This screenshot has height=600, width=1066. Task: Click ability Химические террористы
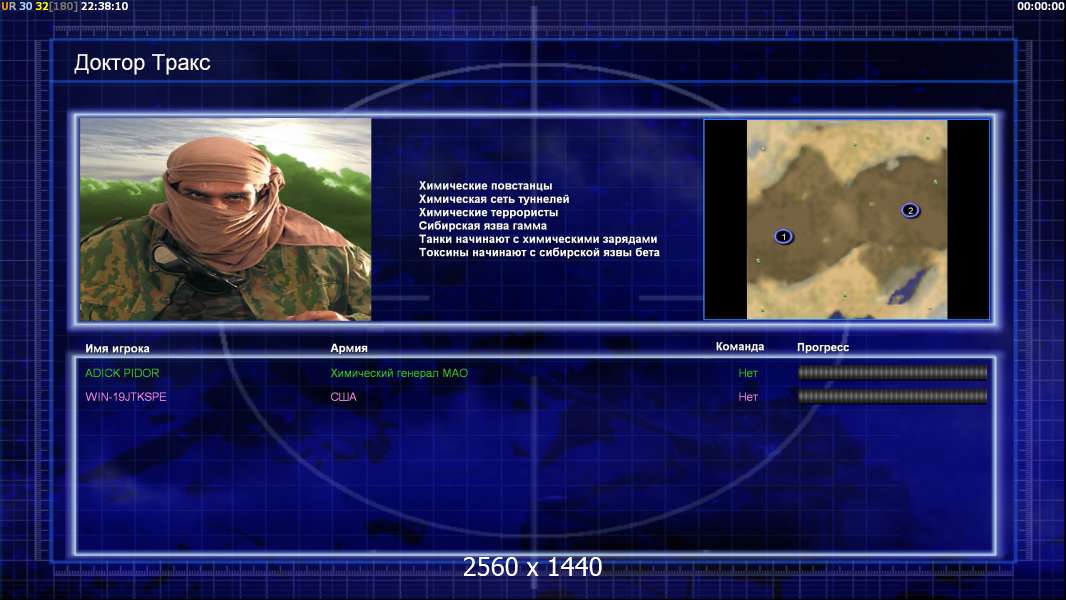point(488,212)
